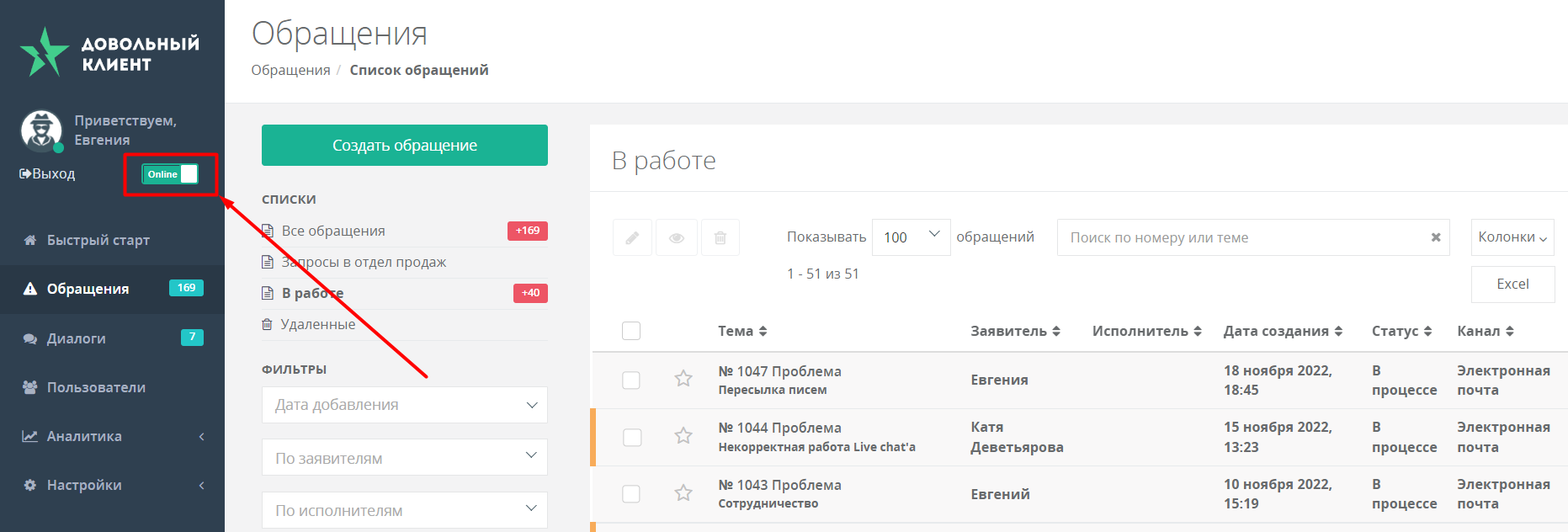Image resolution: width=1568 pixels, height=532 pixels.
Task: Click the eye view toolbar icon
Action: [676, 237]
